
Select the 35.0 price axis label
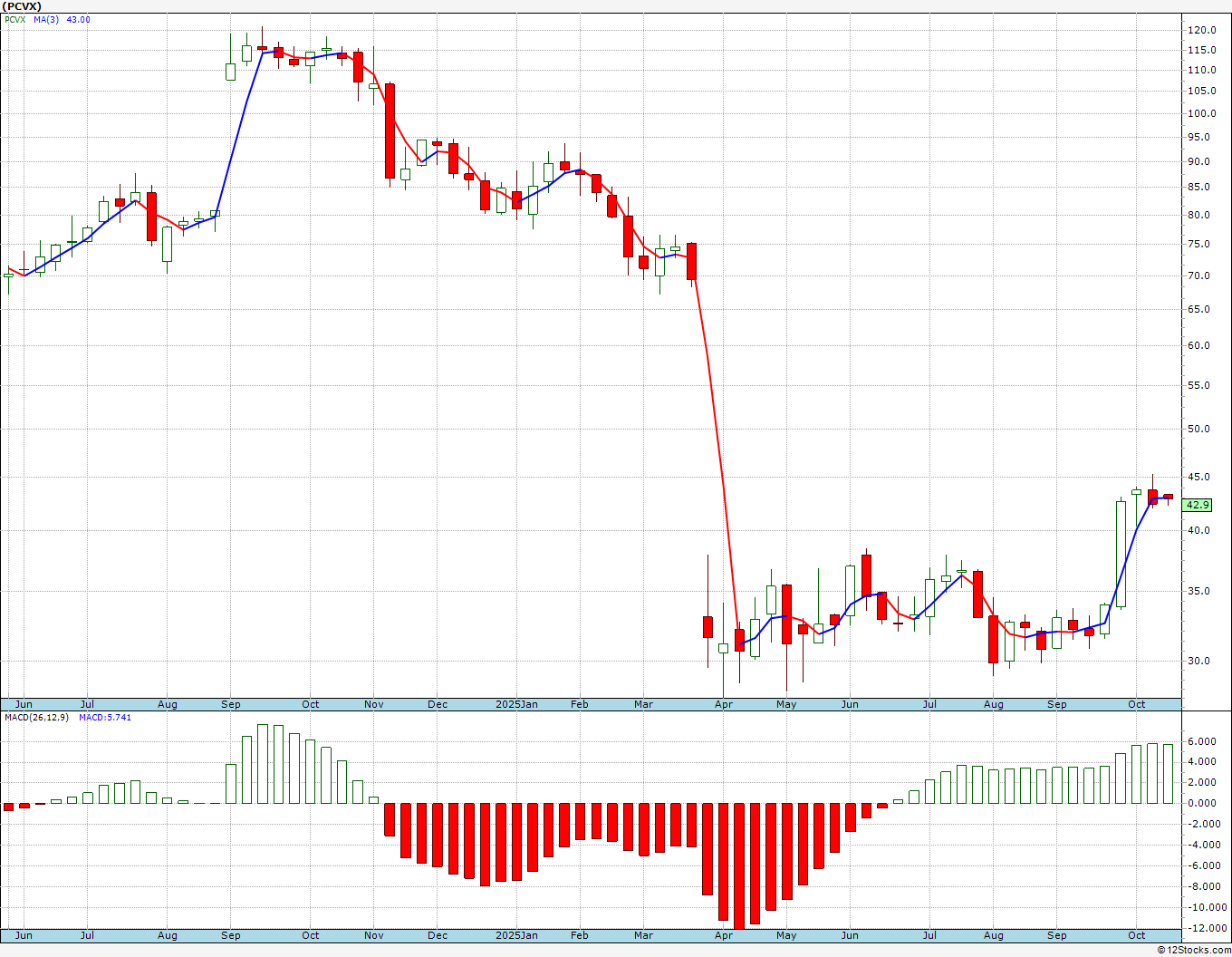1201,592
